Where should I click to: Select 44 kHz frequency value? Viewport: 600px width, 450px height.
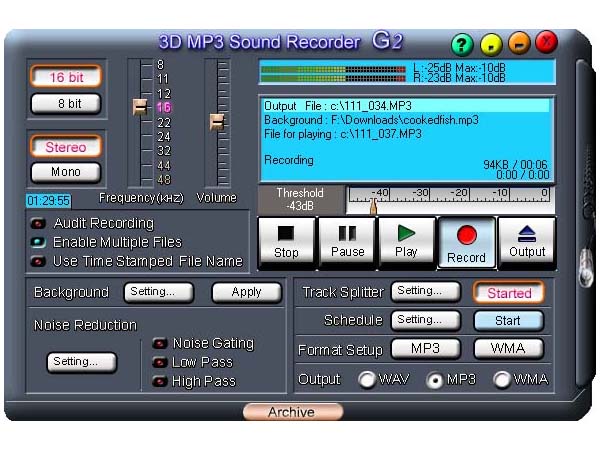(x=164, y=166)
